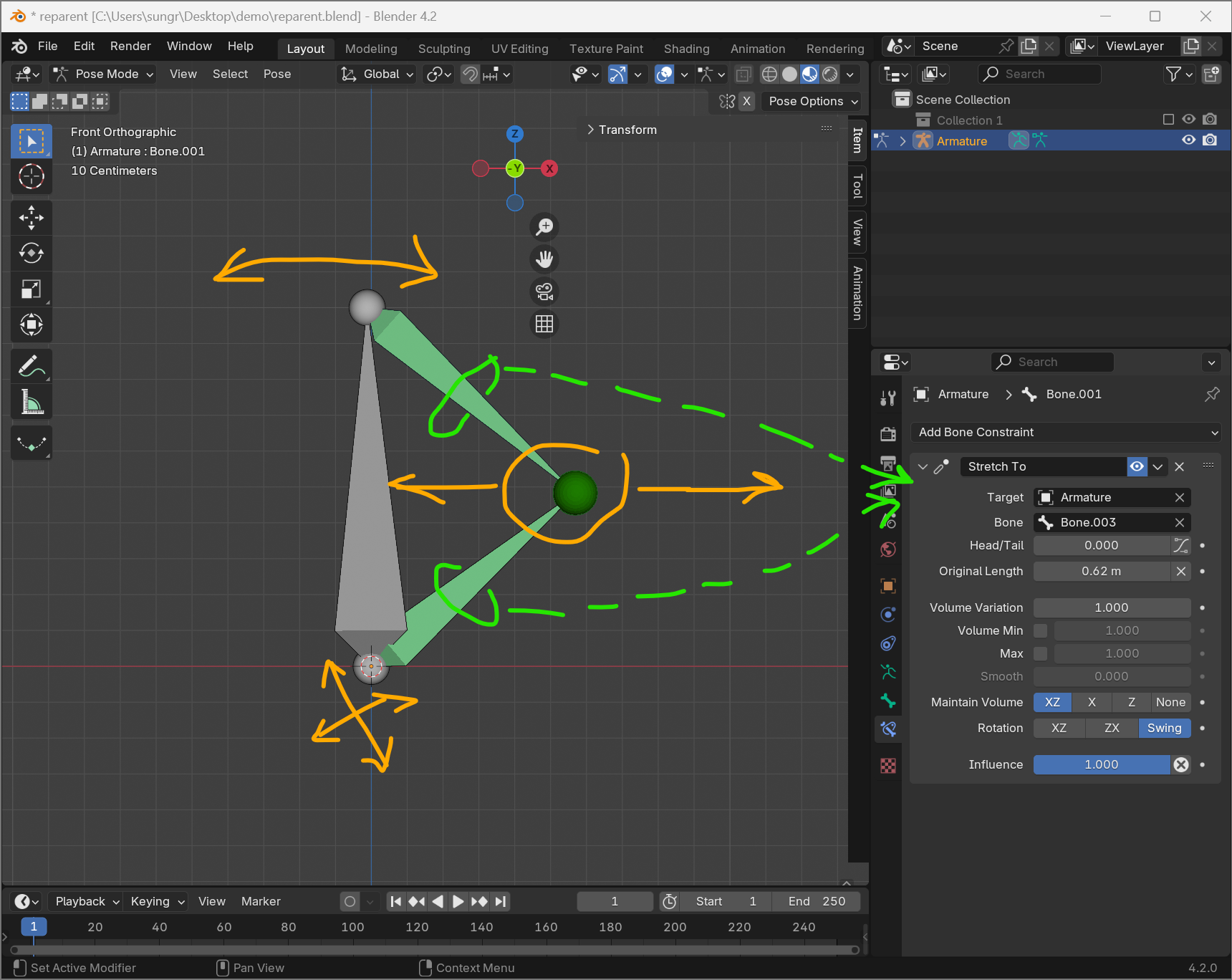Screen dimensions: 1232x980
Task: Open Pose Options dropdown
Action: 813,101
